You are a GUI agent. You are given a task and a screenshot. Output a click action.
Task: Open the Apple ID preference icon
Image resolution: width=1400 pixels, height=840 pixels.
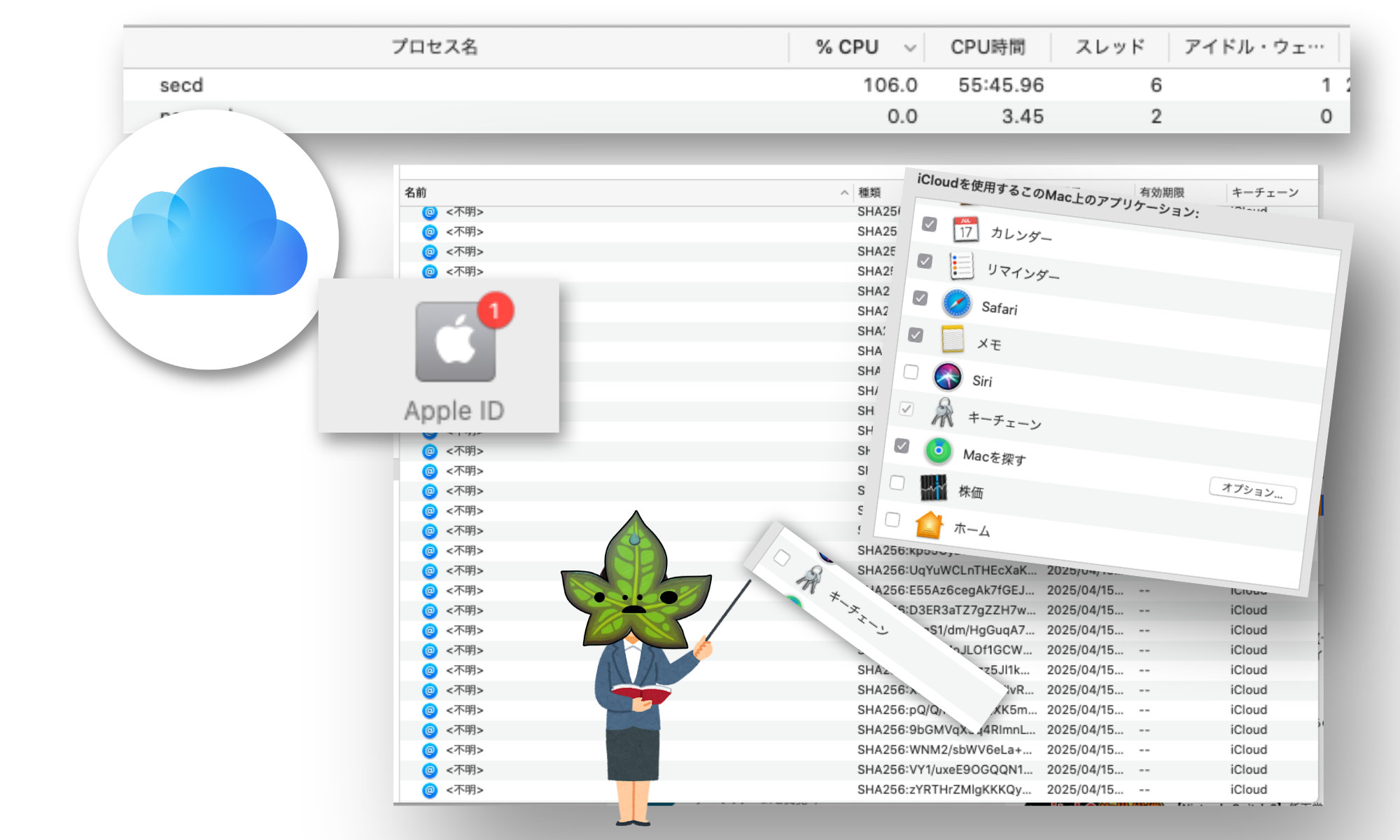click(455, 342)
